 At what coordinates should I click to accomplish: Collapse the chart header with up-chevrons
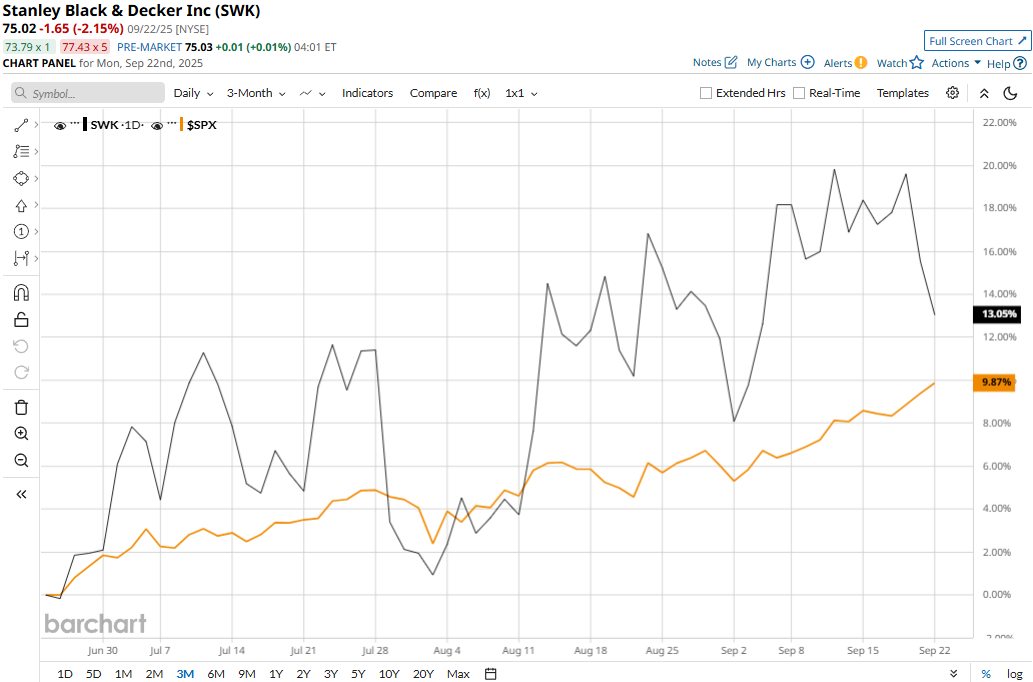(x=984, y=94)
